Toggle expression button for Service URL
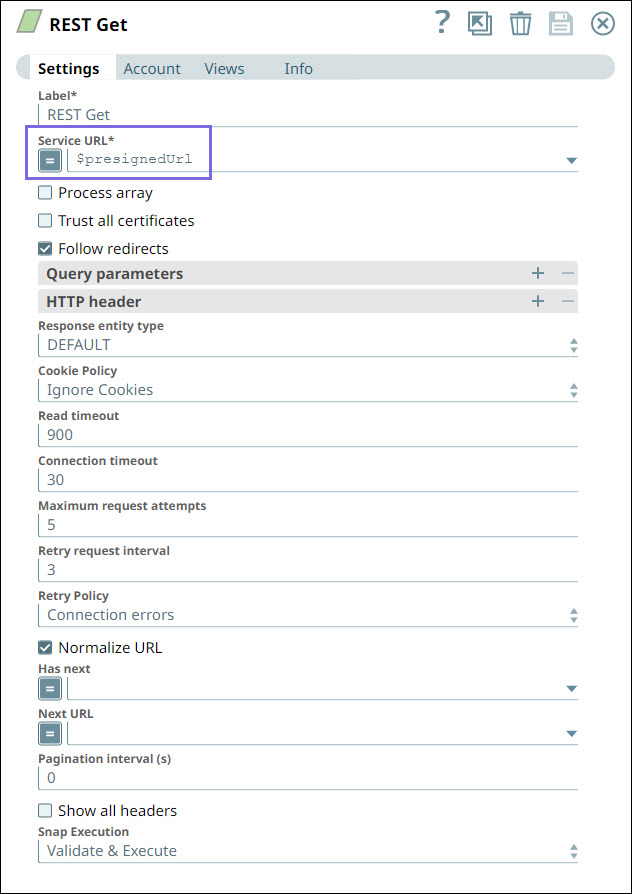 point(50,160)
